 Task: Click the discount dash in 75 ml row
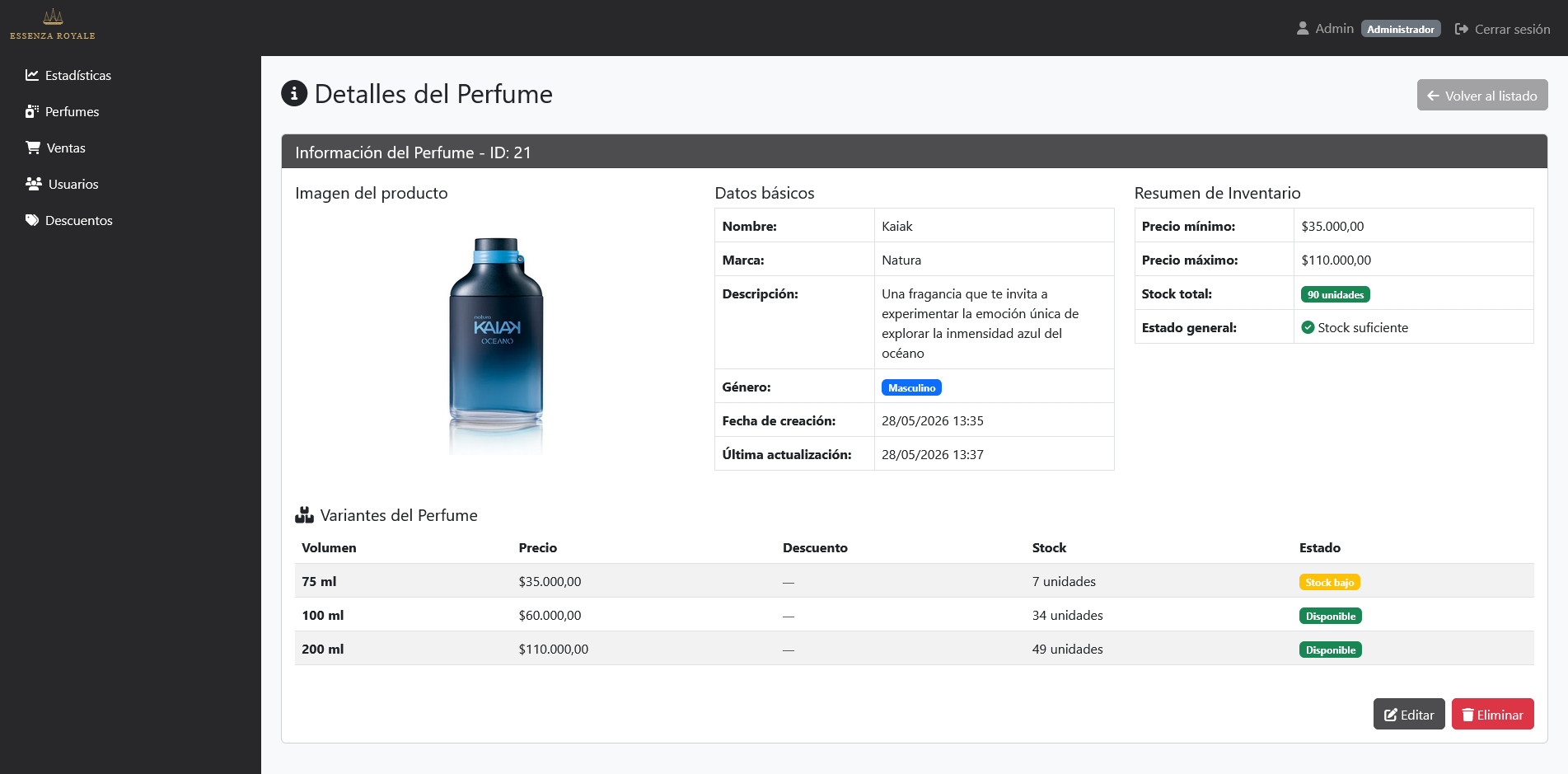coord(789,582)
